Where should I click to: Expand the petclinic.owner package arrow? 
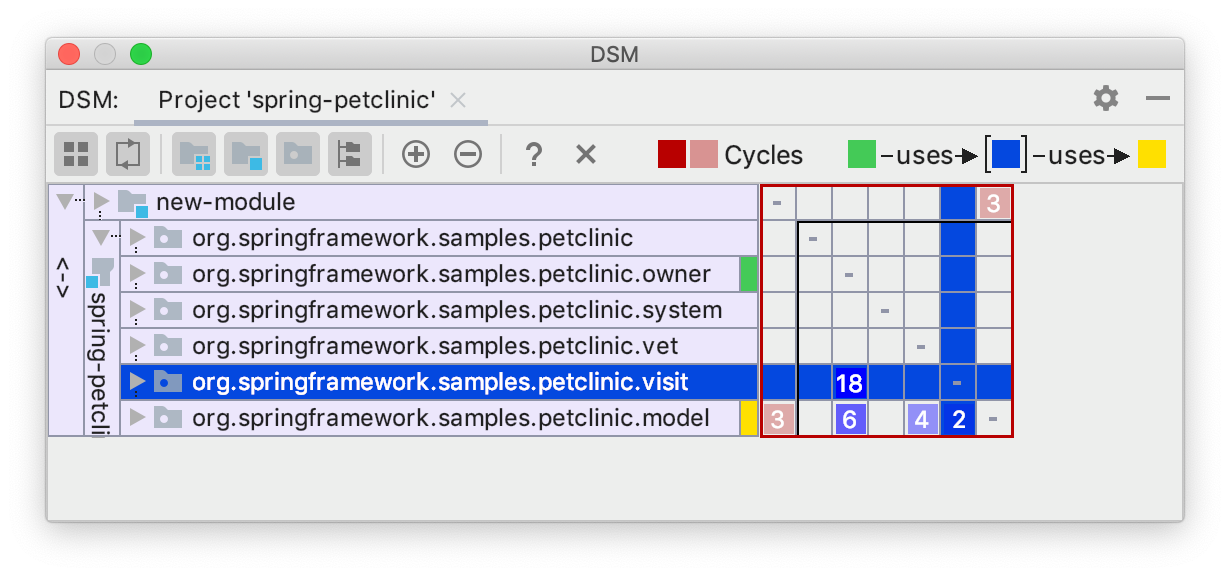[x=138, y=274]
